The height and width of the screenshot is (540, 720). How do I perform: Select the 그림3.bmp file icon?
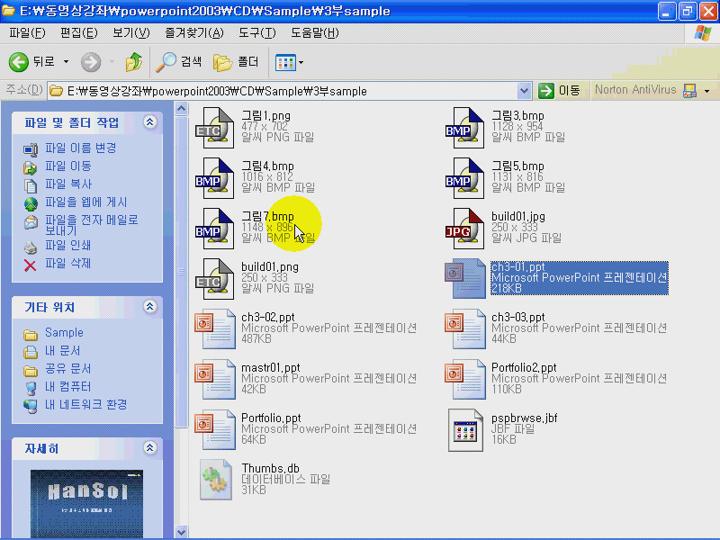[465, 128]
